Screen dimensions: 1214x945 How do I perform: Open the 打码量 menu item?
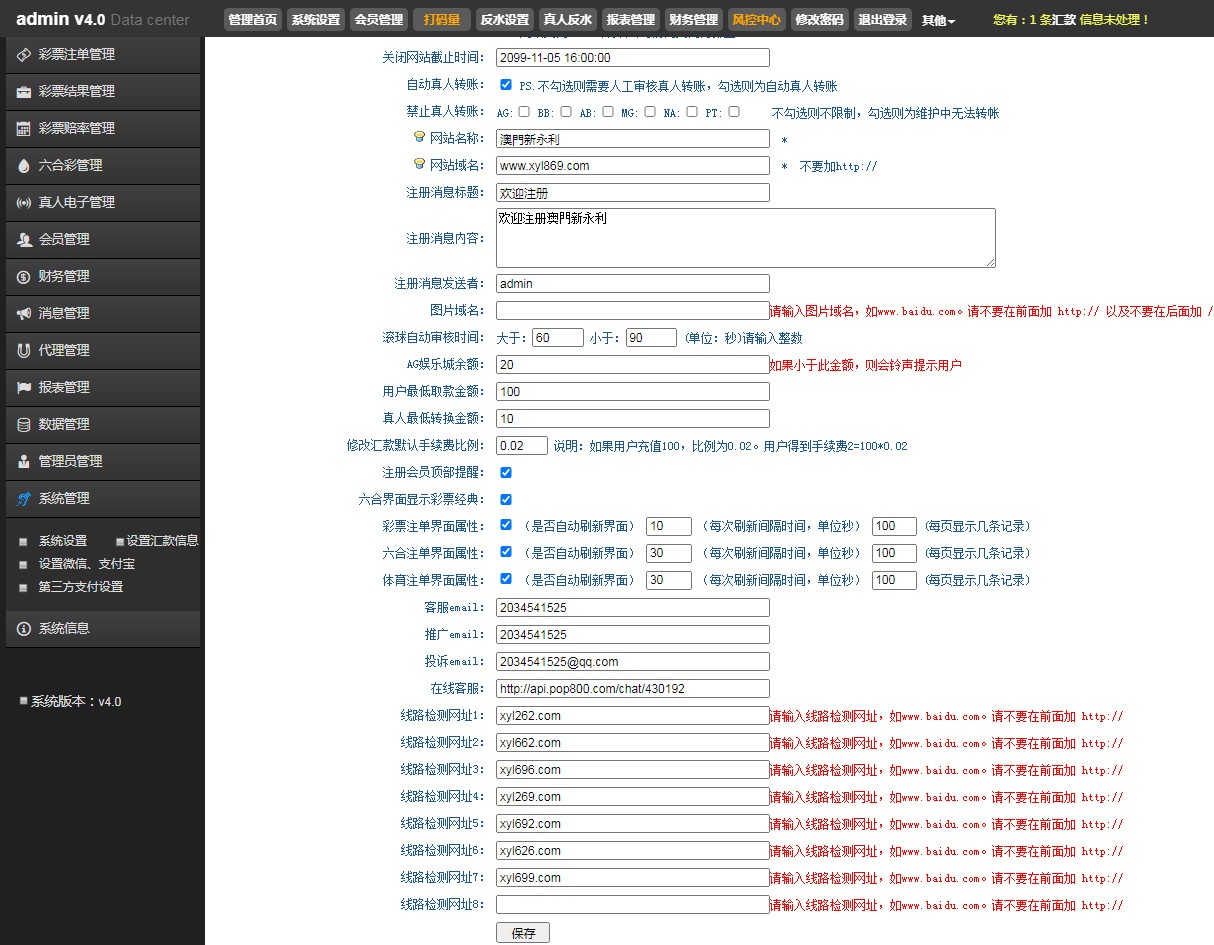441,18
